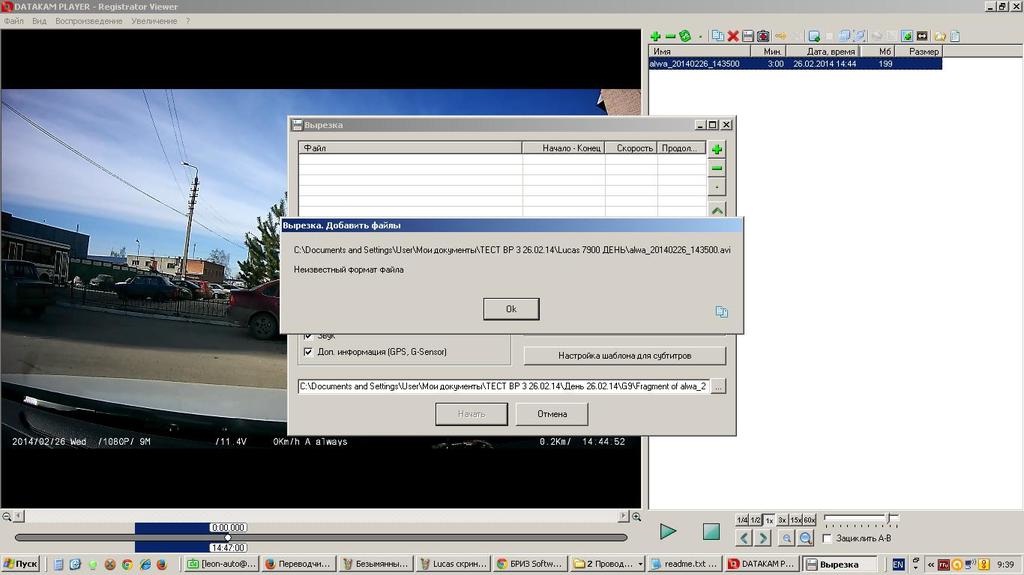Uncheck the Звук checkbox
1024x575 pixels.
click(x=308, y=336)
